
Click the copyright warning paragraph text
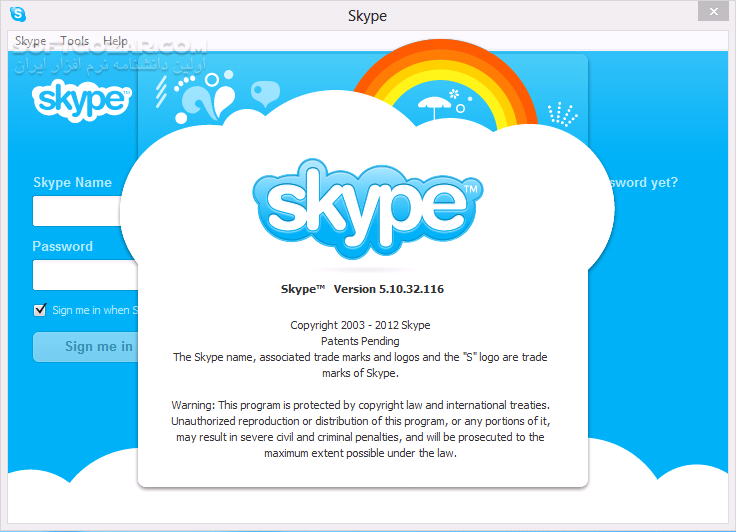360,429
